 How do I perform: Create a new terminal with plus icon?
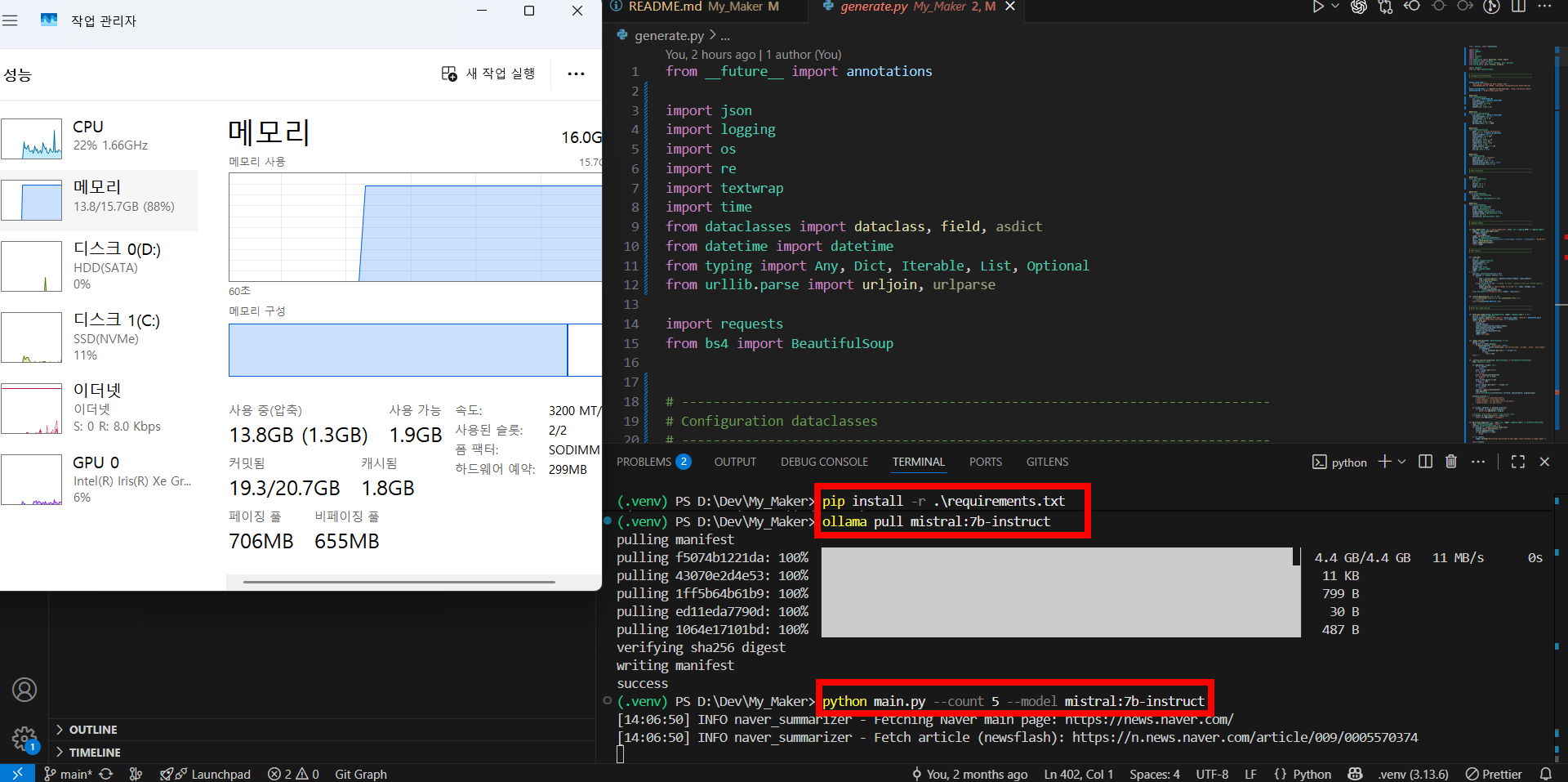click(x=1384, y=462)
